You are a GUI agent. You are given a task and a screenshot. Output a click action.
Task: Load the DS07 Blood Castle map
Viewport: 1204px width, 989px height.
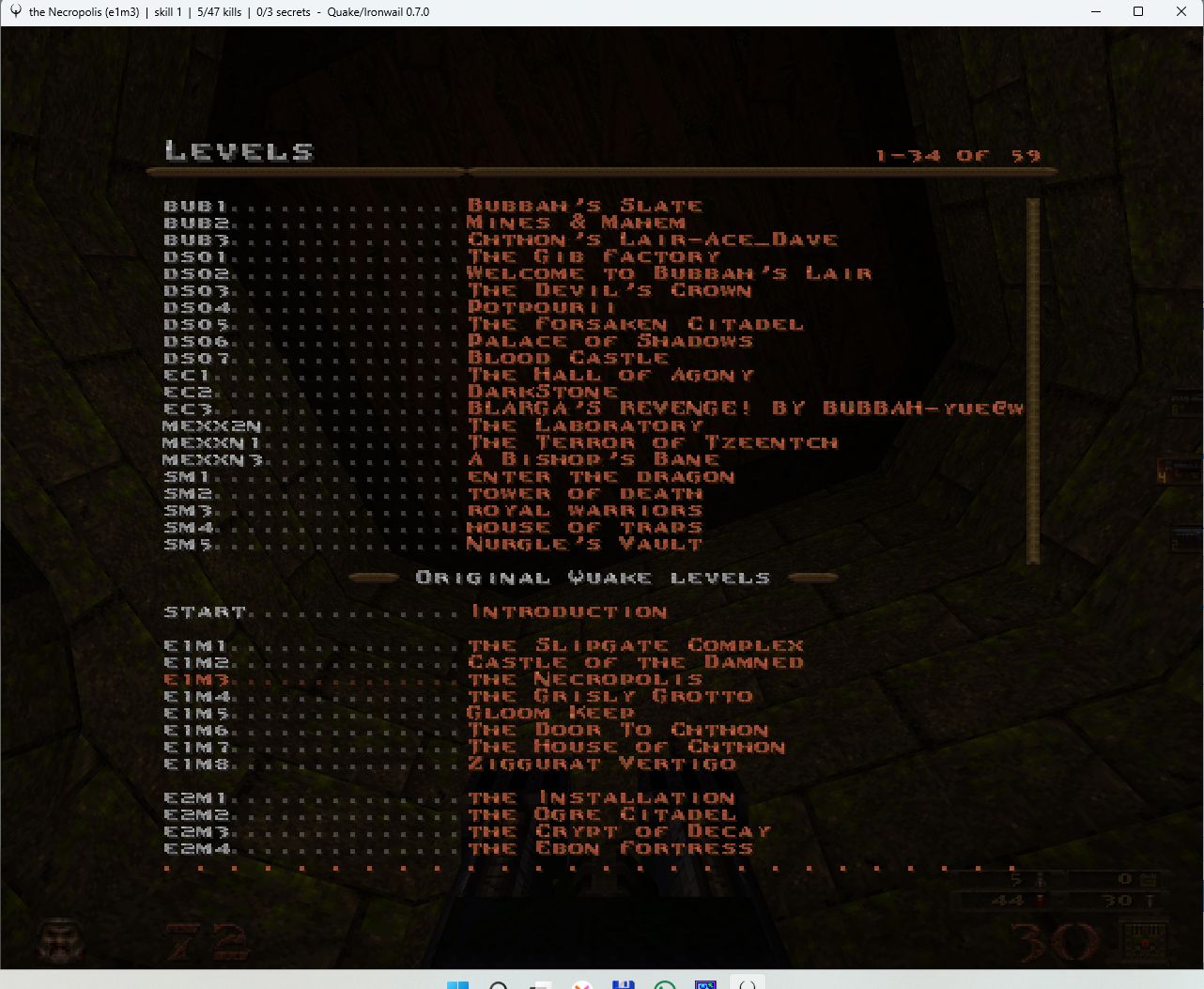click(x=416, y=358)
